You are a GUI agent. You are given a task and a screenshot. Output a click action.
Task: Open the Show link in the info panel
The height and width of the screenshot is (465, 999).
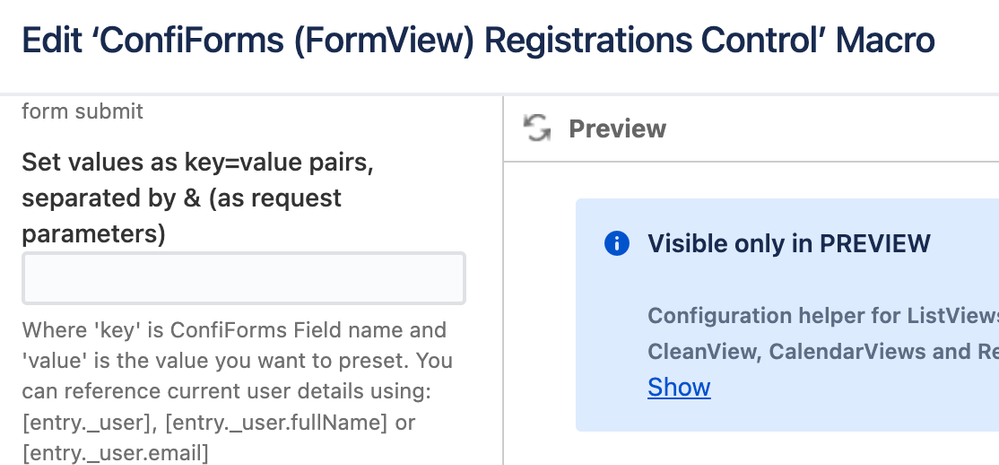(x=679, y=387)
